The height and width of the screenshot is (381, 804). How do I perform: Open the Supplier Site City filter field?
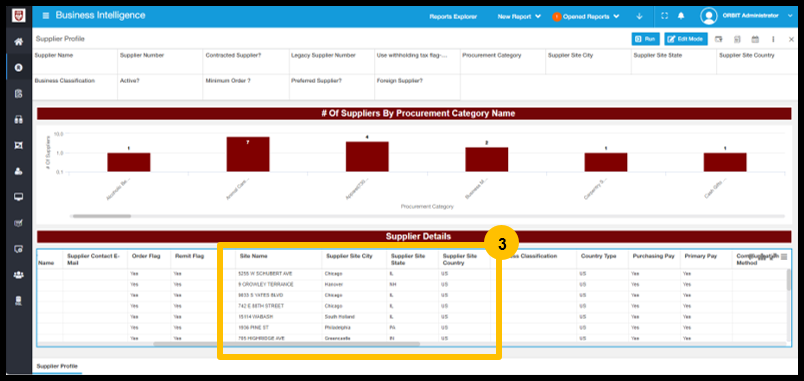point(589,62)
